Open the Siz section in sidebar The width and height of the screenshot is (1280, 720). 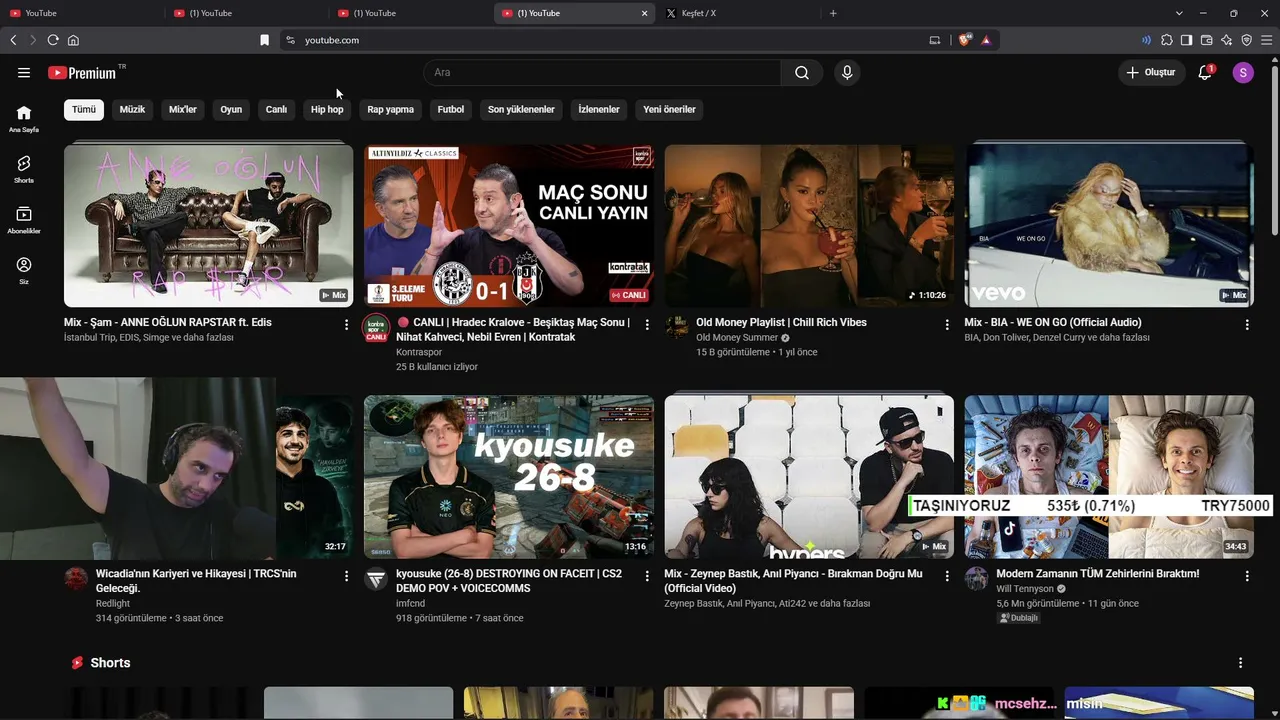pyautogui.click(x=24, y=270)
